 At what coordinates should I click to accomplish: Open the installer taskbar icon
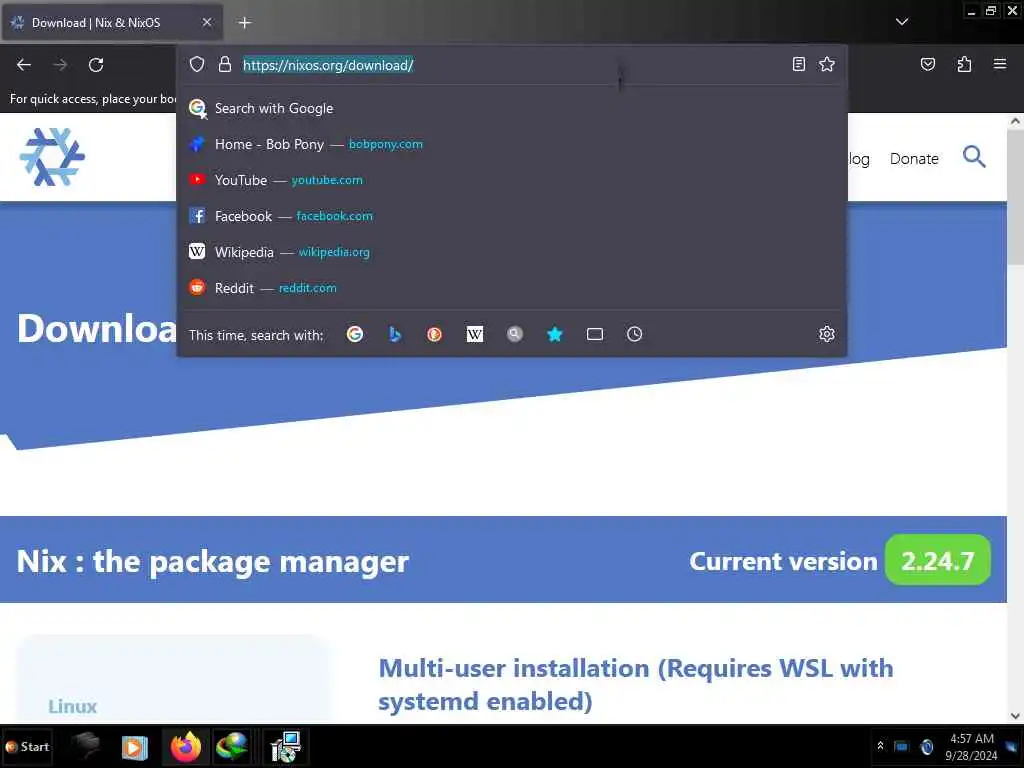(x=285, y=746)
